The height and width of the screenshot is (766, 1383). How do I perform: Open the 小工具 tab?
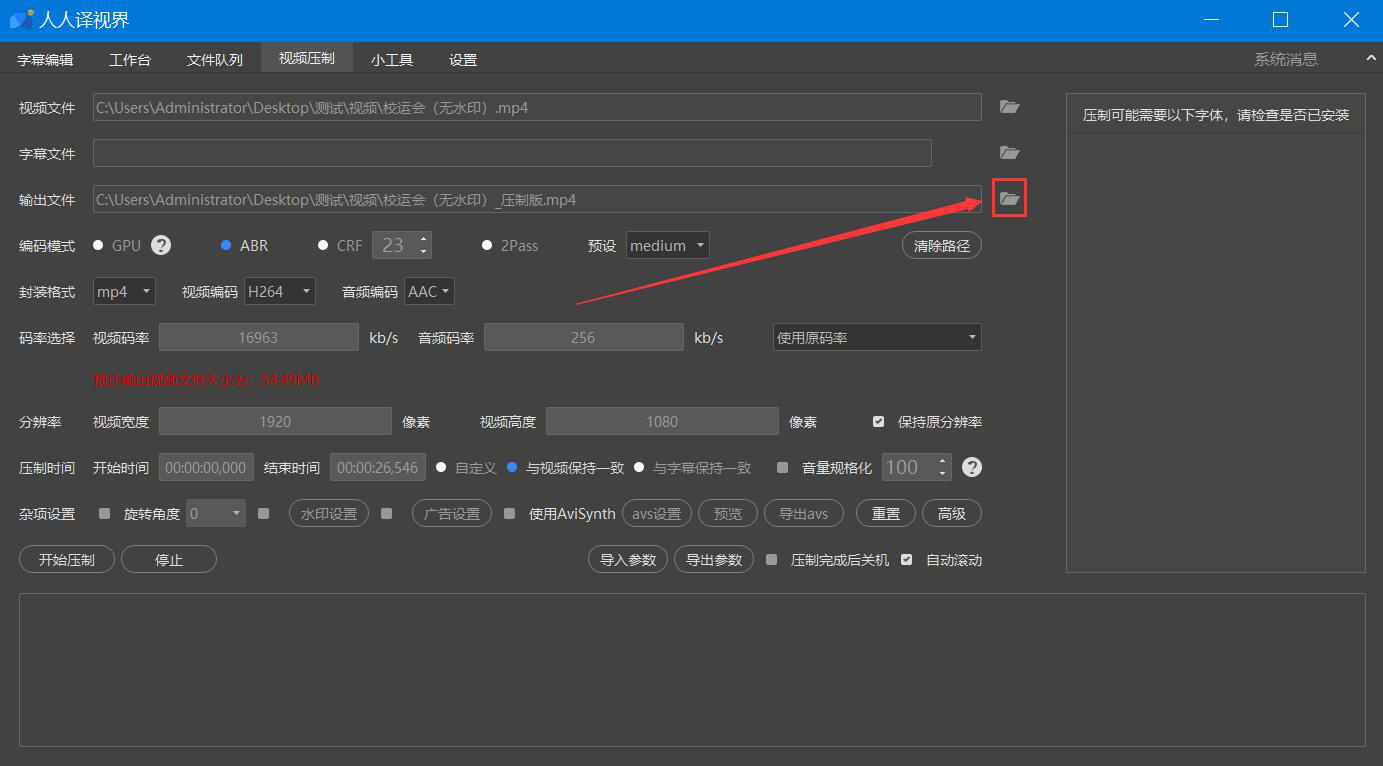pos(391,60)
